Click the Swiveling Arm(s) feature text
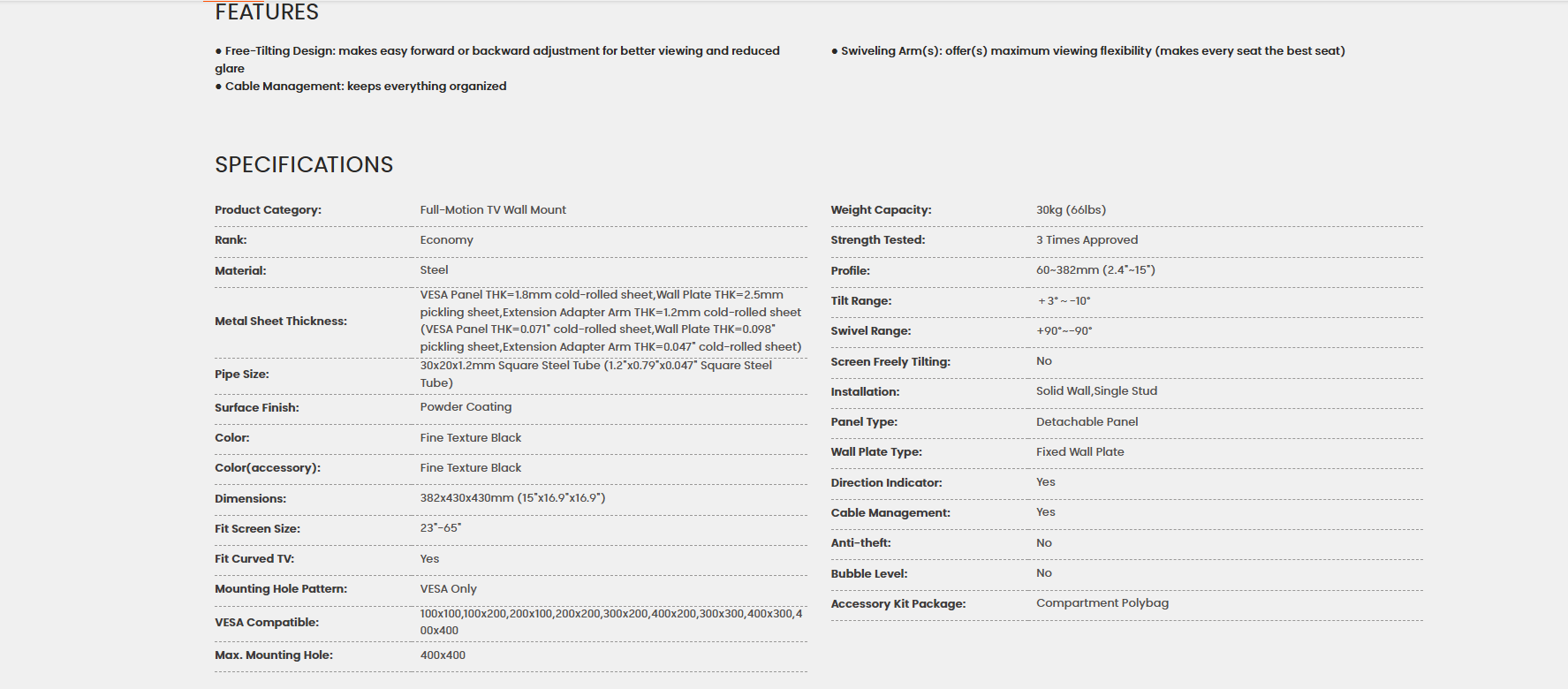Image resolution: width=1568 pixels, height=689 pixels. pyautogui.click(x=1088, y=51)
